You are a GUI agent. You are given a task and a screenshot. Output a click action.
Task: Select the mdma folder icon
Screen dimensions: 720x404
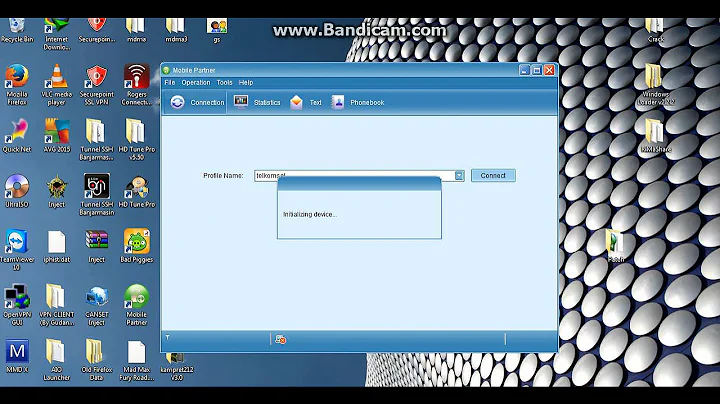136,31
